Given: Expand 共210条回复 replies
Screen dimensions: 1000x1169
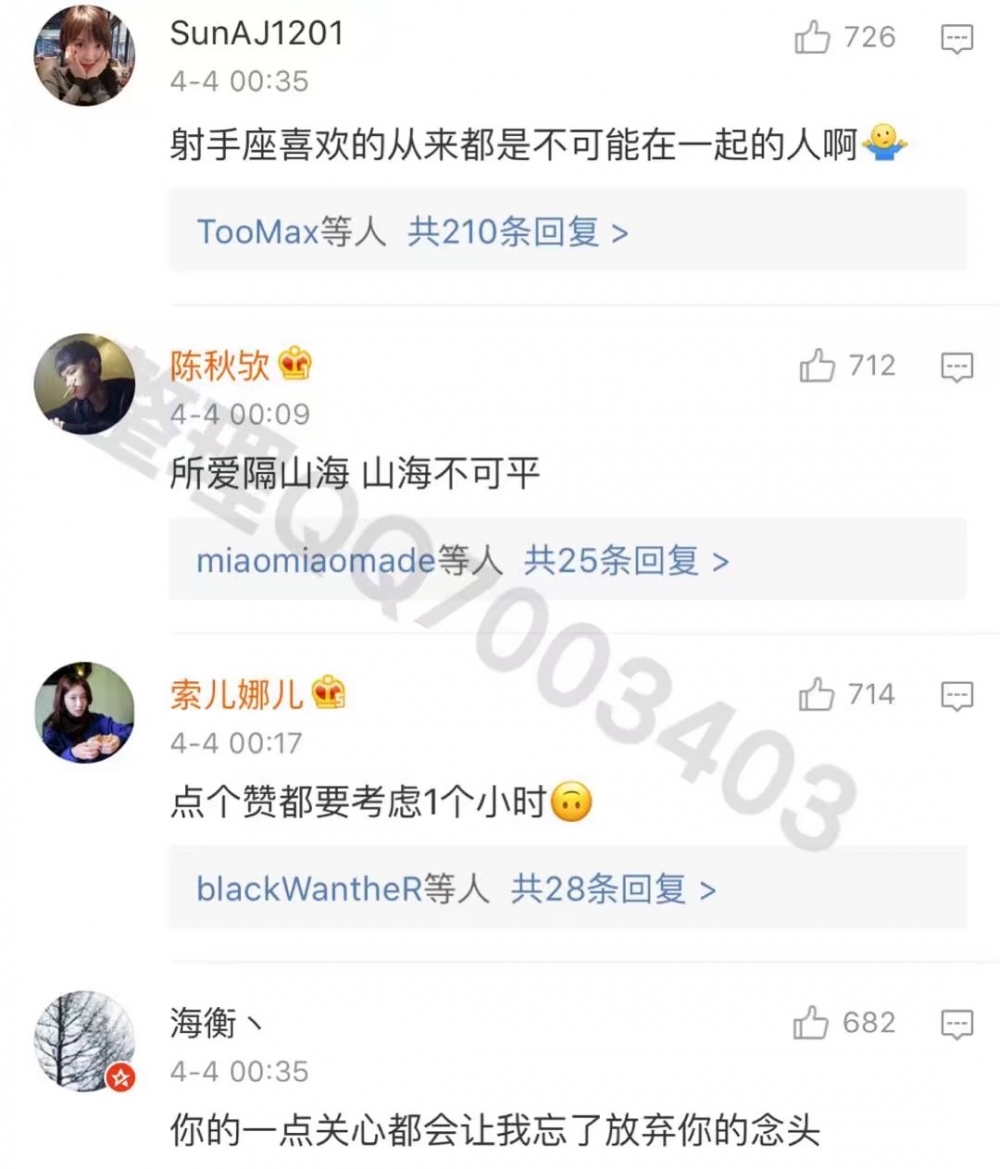Looking at the screenshot, I should pos(518,232).
